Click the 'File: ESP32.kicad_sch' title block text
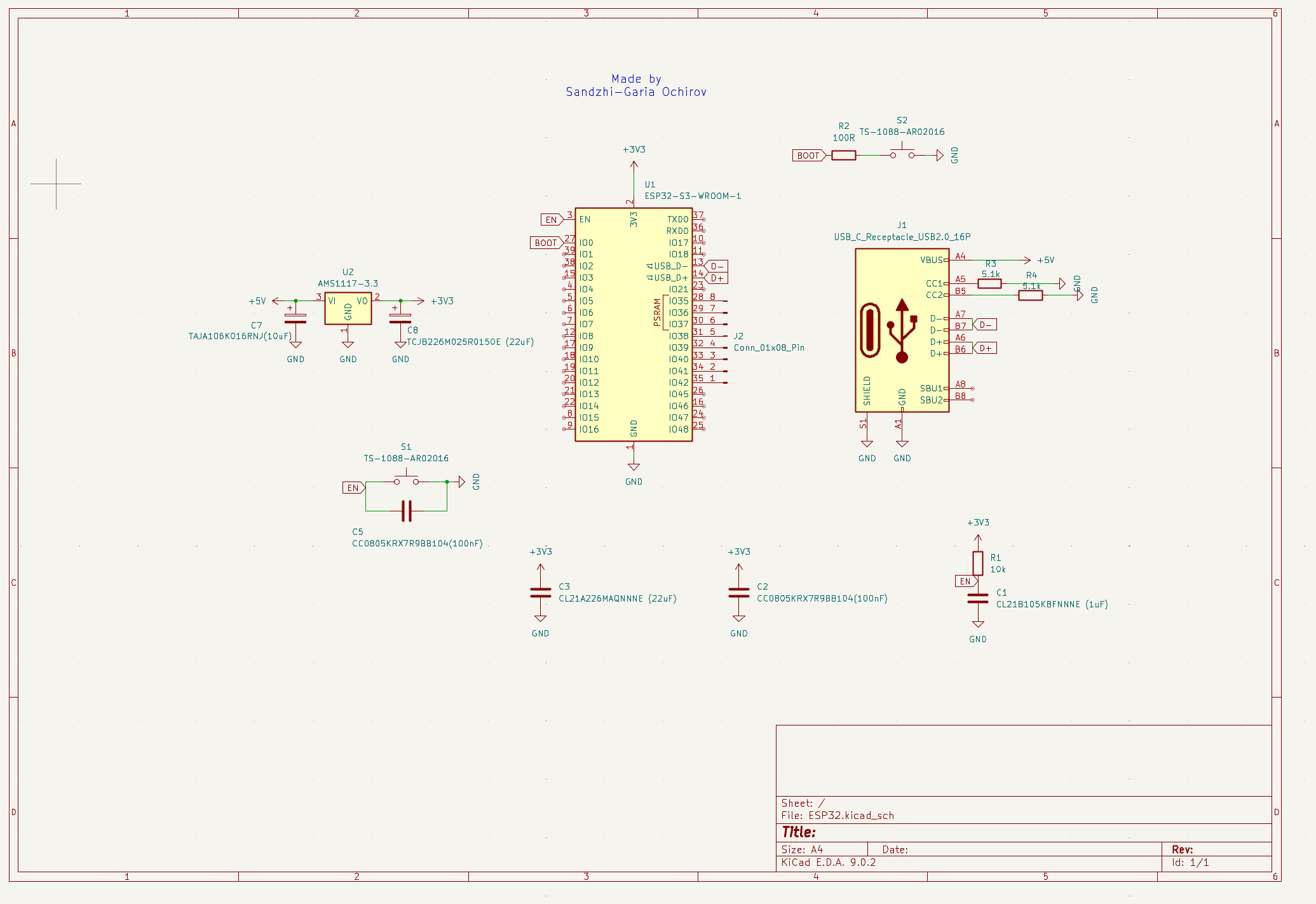 (x=838, y=816)
